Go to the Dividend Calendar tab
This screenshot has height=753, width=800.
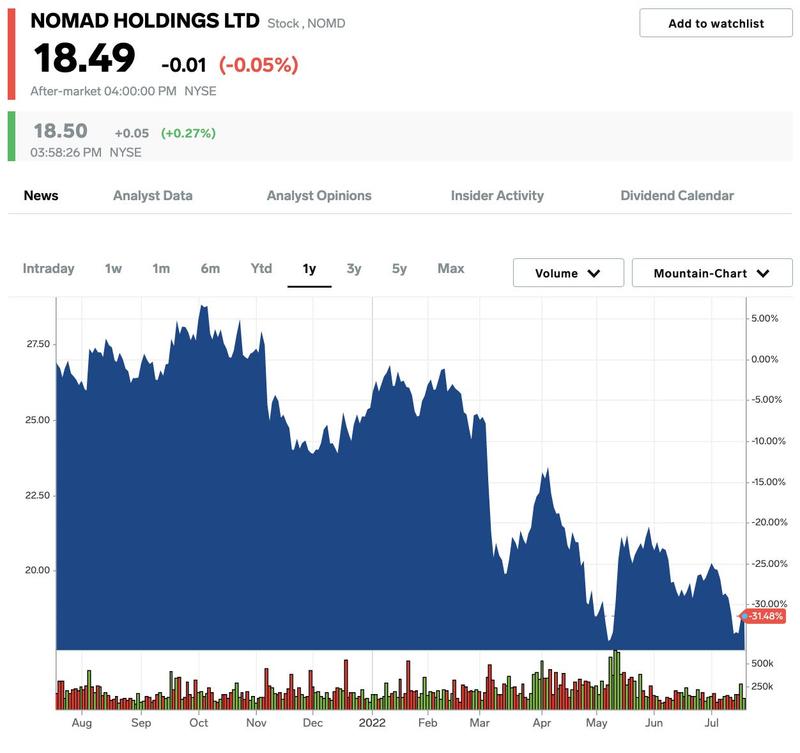point(677,195)
